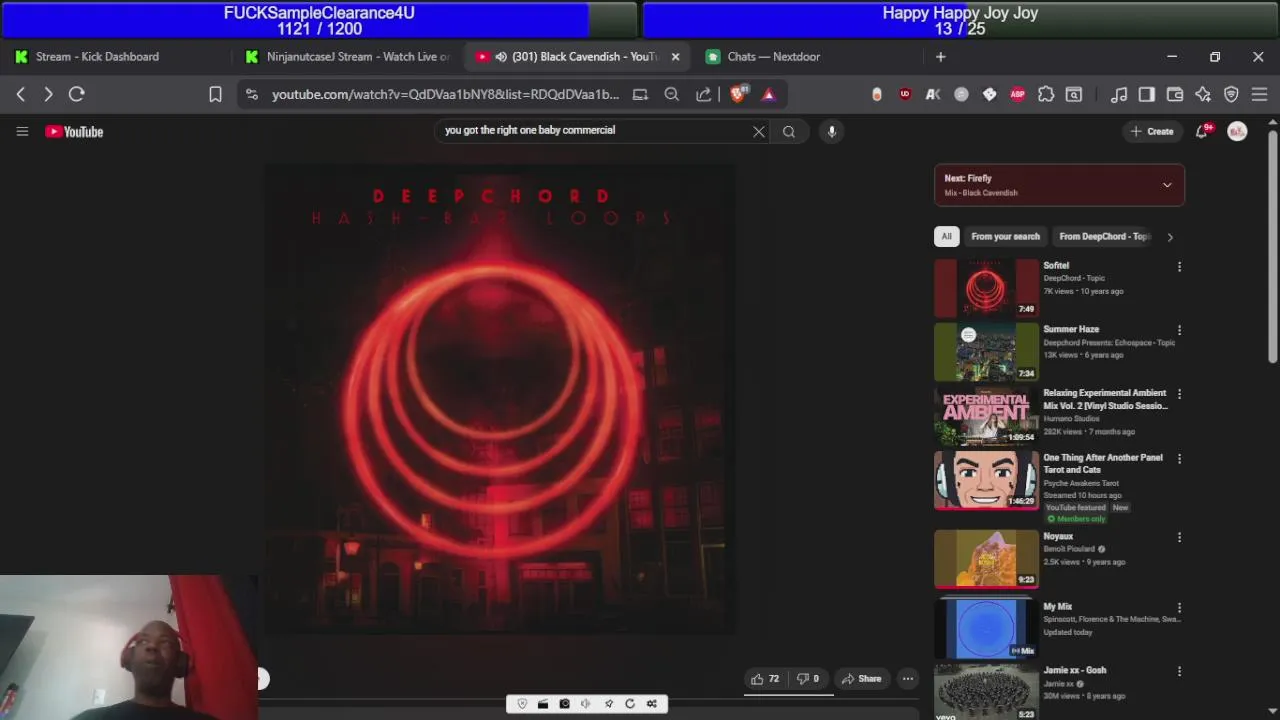Open the Brave Shields lion icon
Screen dimensions: 1280x720
(x=738, y=94)
